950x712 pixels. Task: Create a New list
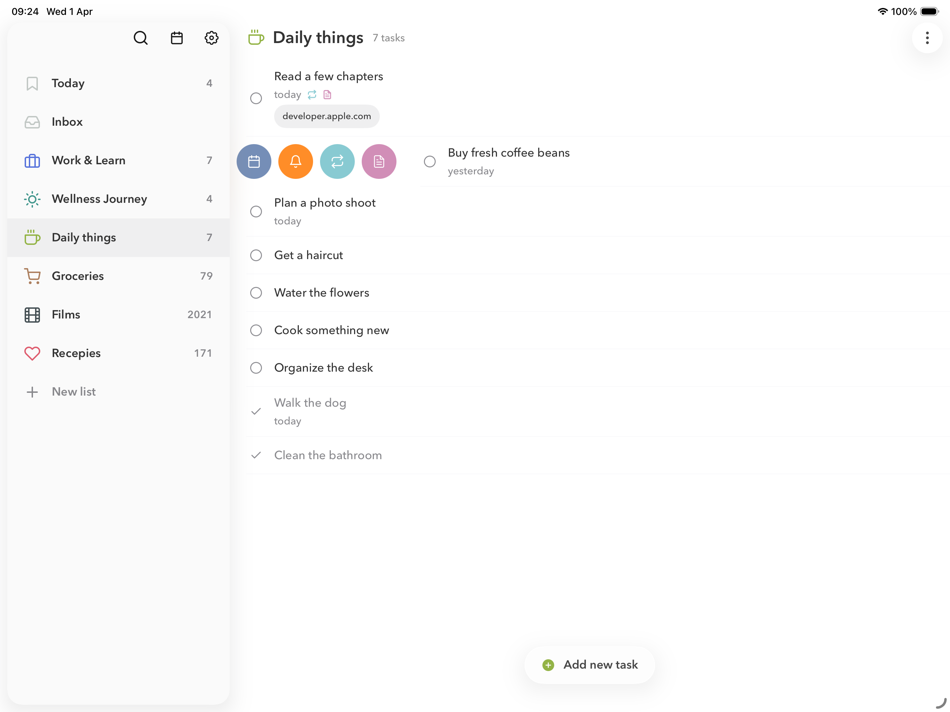tap(118, 392)
